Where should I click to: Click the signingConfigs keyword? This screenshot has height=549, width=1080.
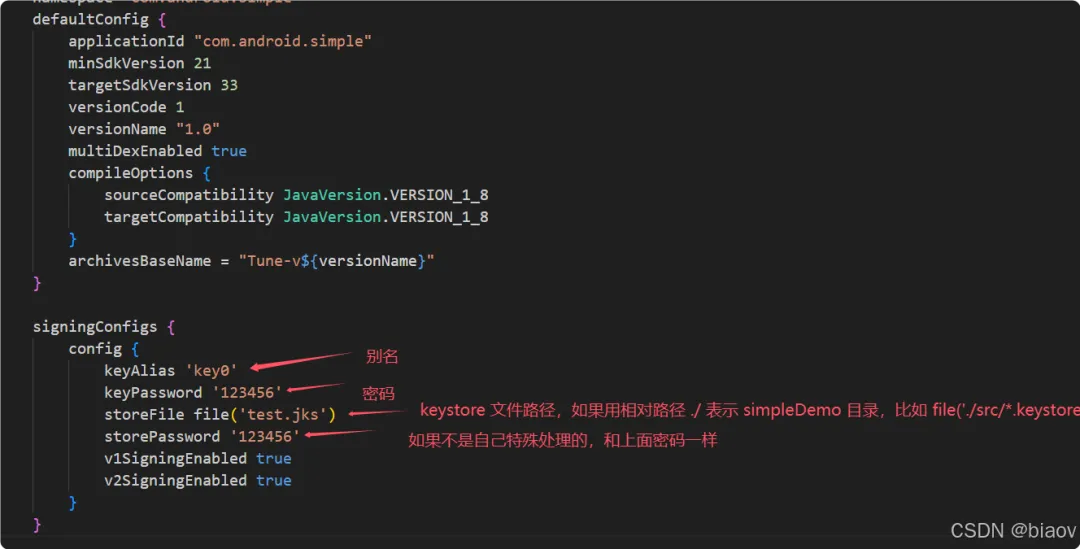click(94, 327)
